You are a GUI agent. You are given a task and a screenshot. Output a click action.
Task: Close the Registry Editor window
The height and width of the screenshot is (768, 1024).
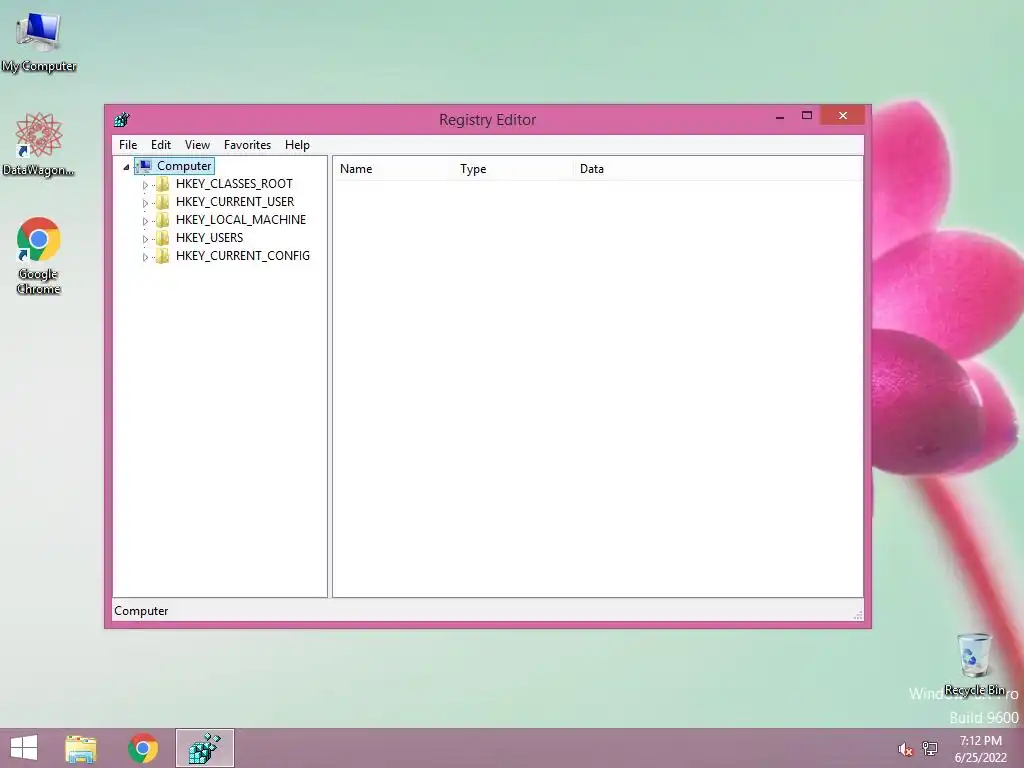[843, 116]
